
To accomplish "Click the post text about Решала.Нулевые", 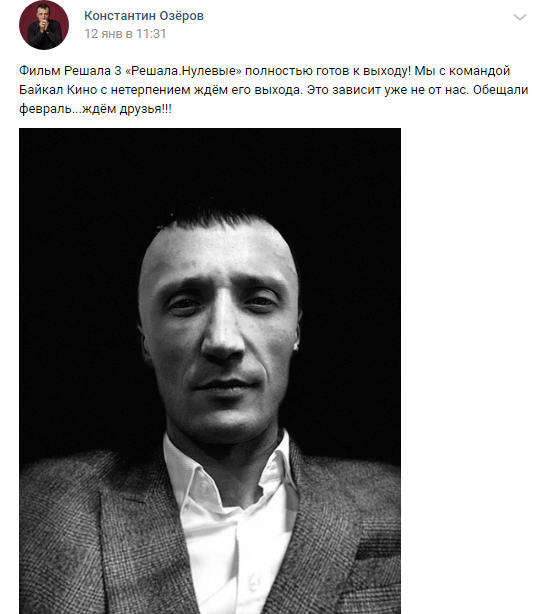I will pyautogui.click(x=273, y=90).
